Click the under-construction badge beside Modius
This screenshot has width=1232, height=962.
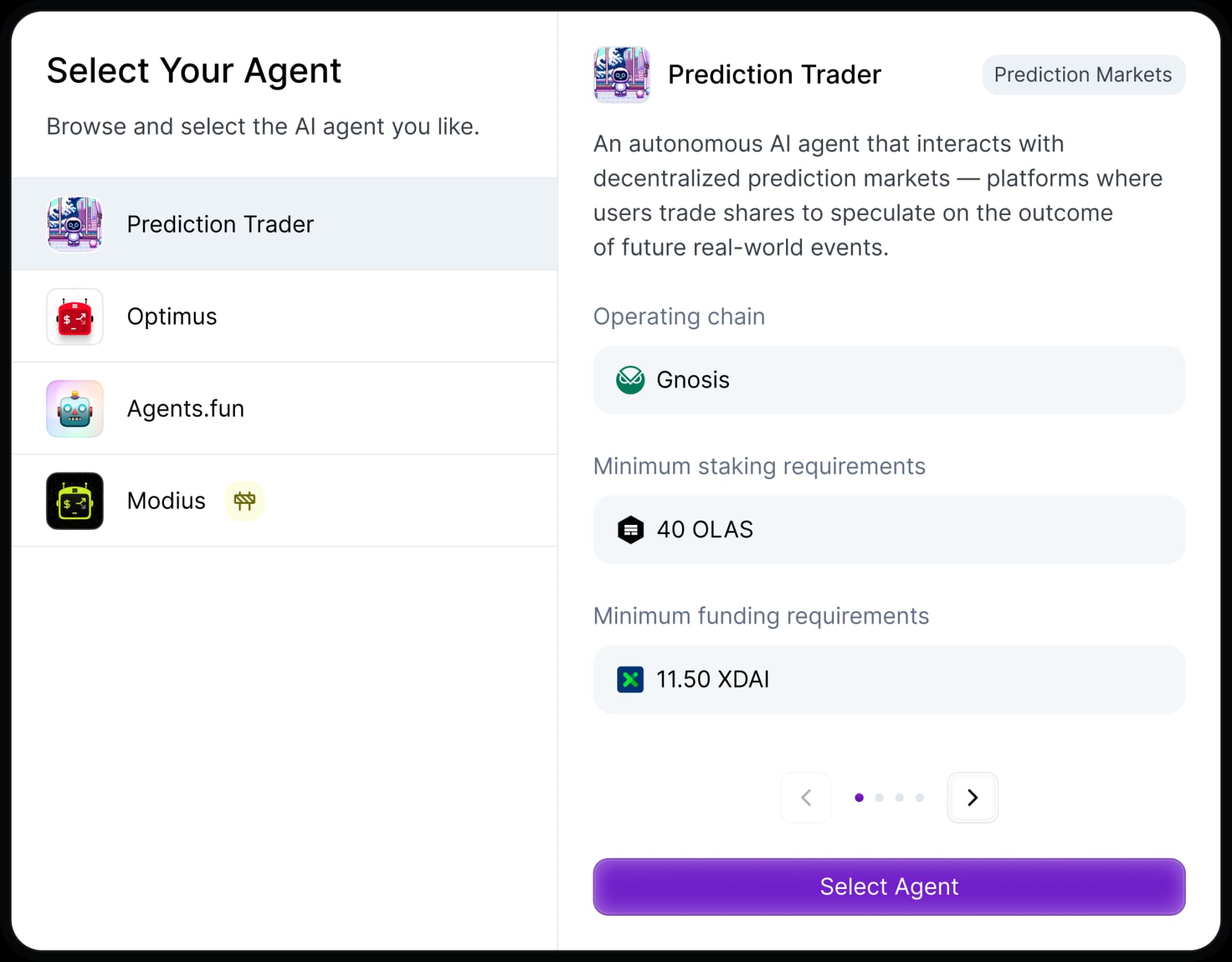point(244,501)
